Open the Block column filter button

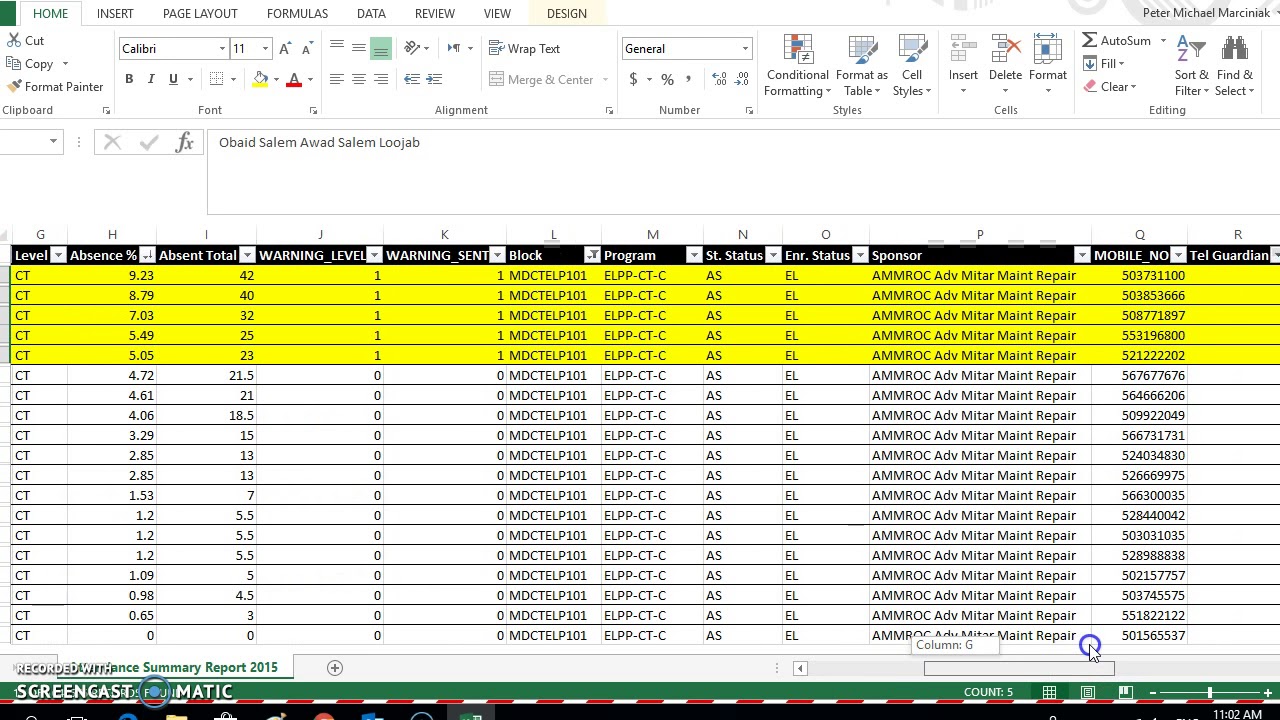(x=593, y=256)
